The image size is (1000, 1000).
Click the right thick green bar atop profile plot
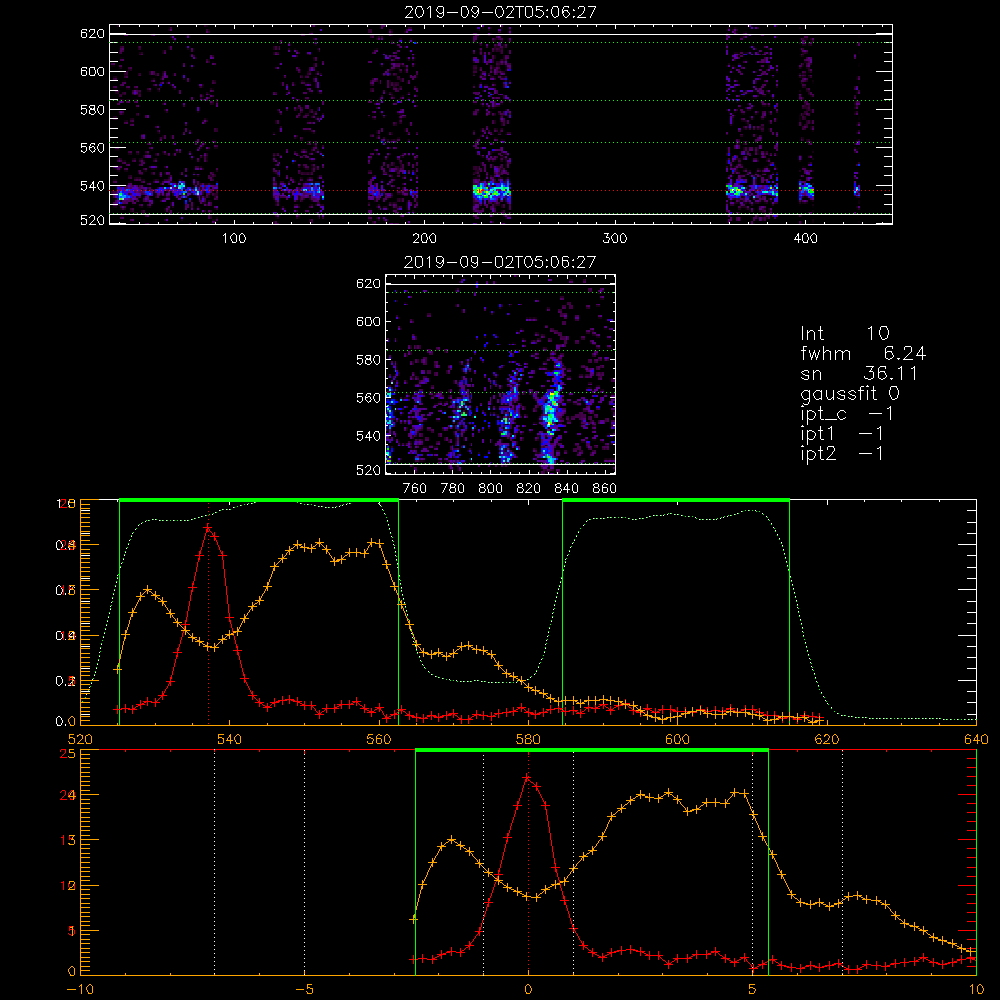(x=676, y=500)
